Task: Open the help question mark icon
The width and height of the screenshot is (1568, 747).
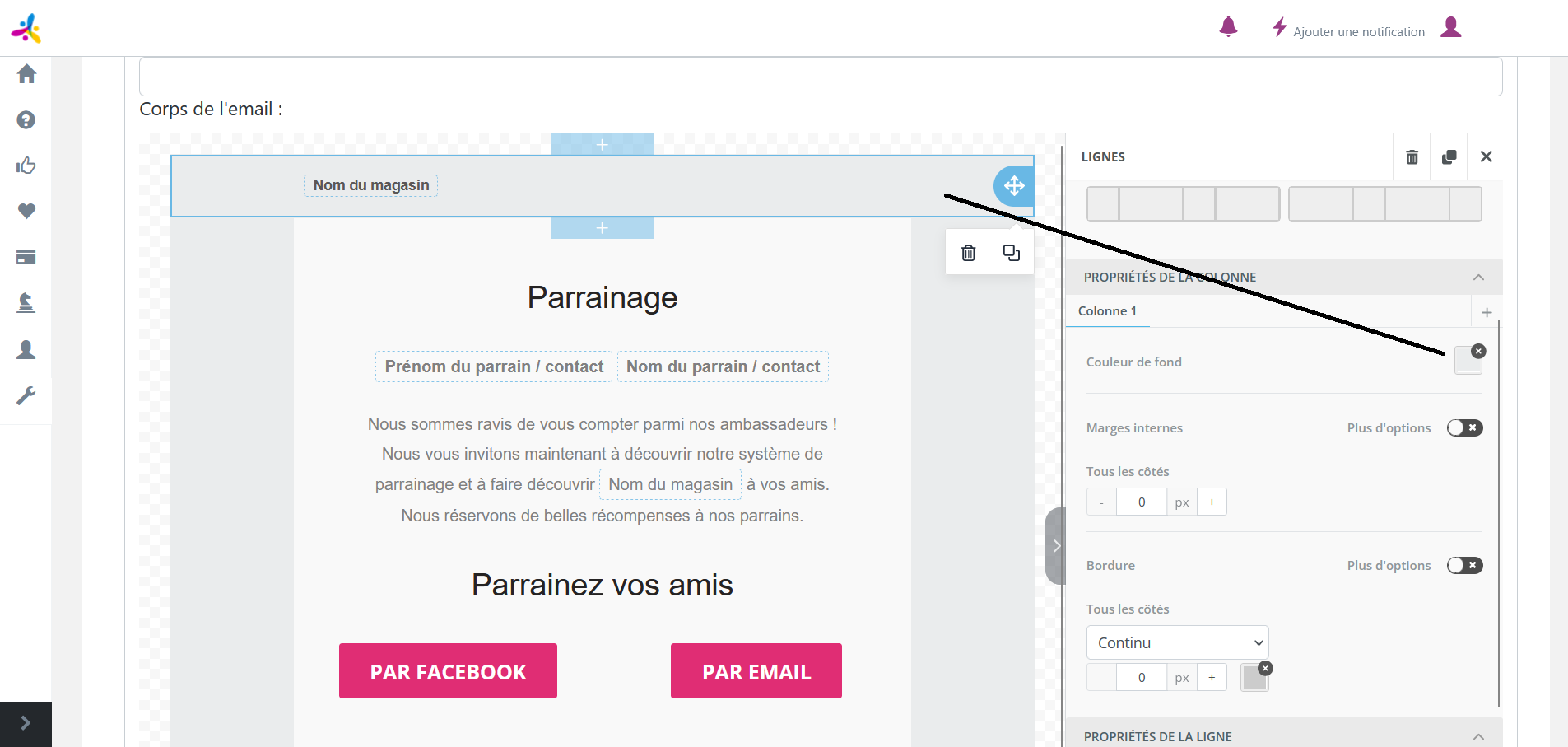Action: pos(26,120)
